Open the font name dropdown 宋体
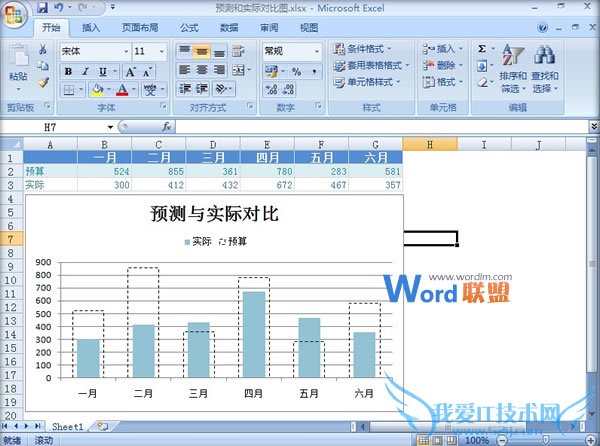The width and height of the screenshot is (600, 446). point(126,51)
